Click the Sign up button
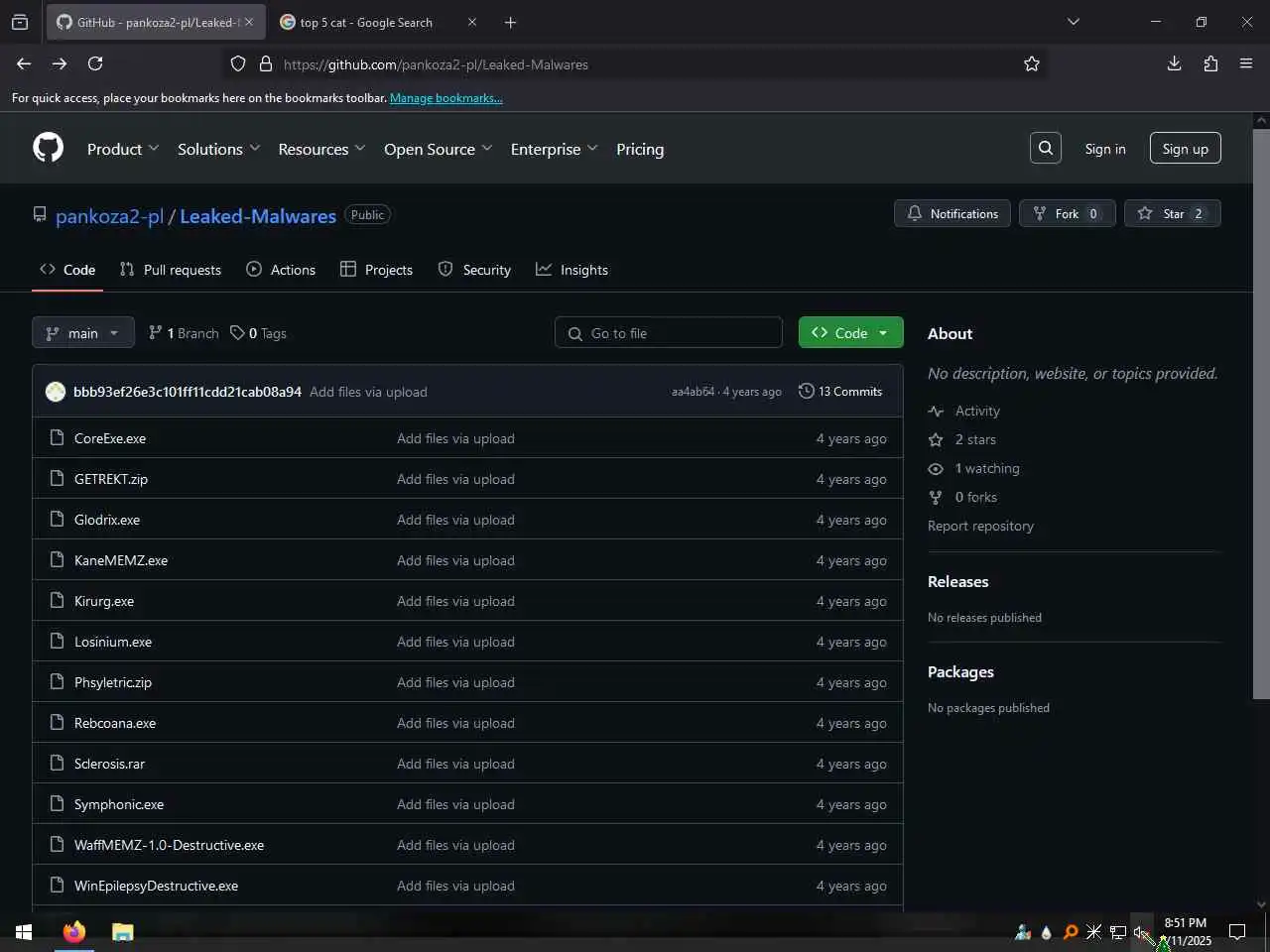The image size is (1270, 952). 1185,149
